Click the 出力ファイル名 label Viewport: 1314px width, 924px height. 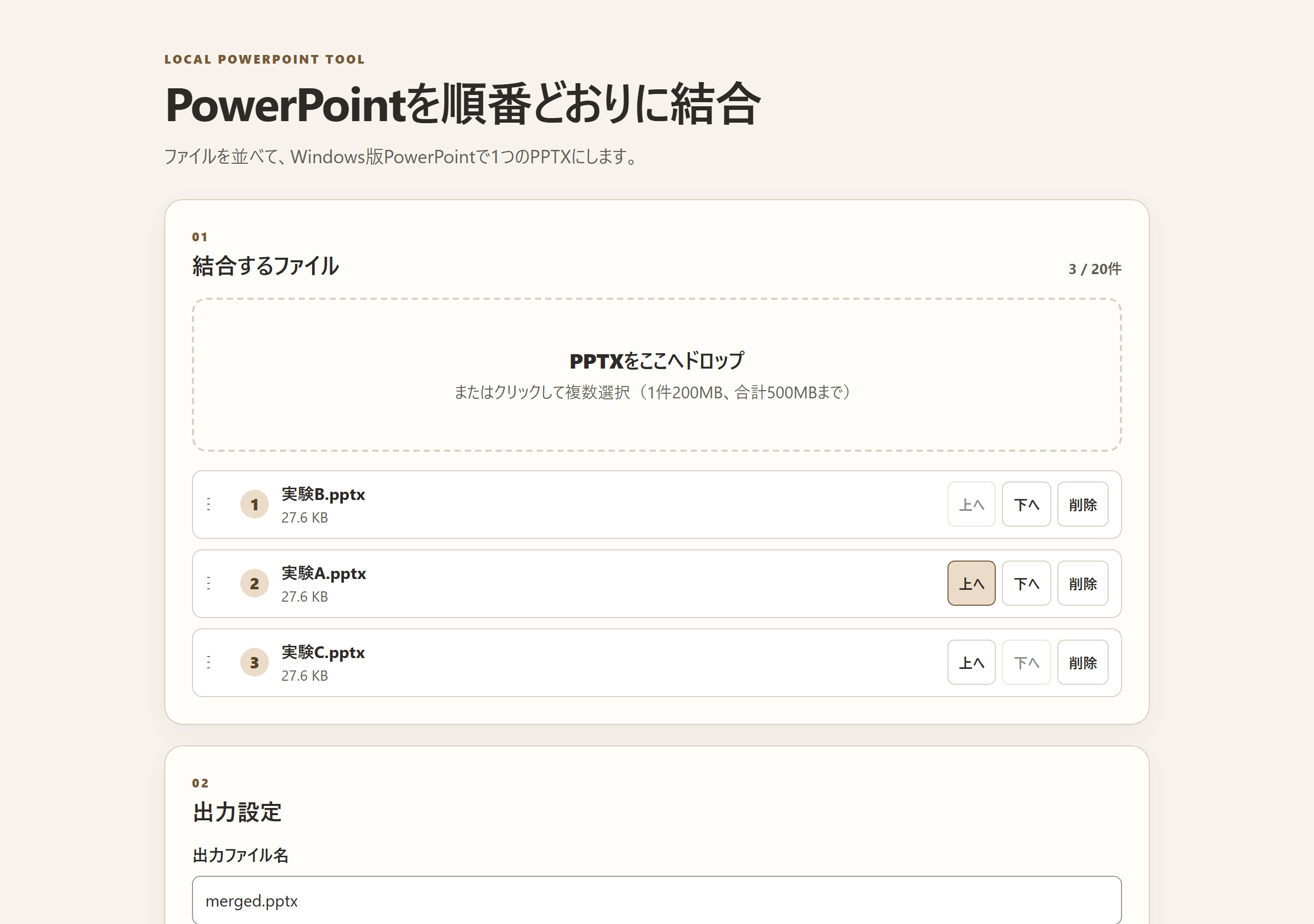[x=240, y=855]
